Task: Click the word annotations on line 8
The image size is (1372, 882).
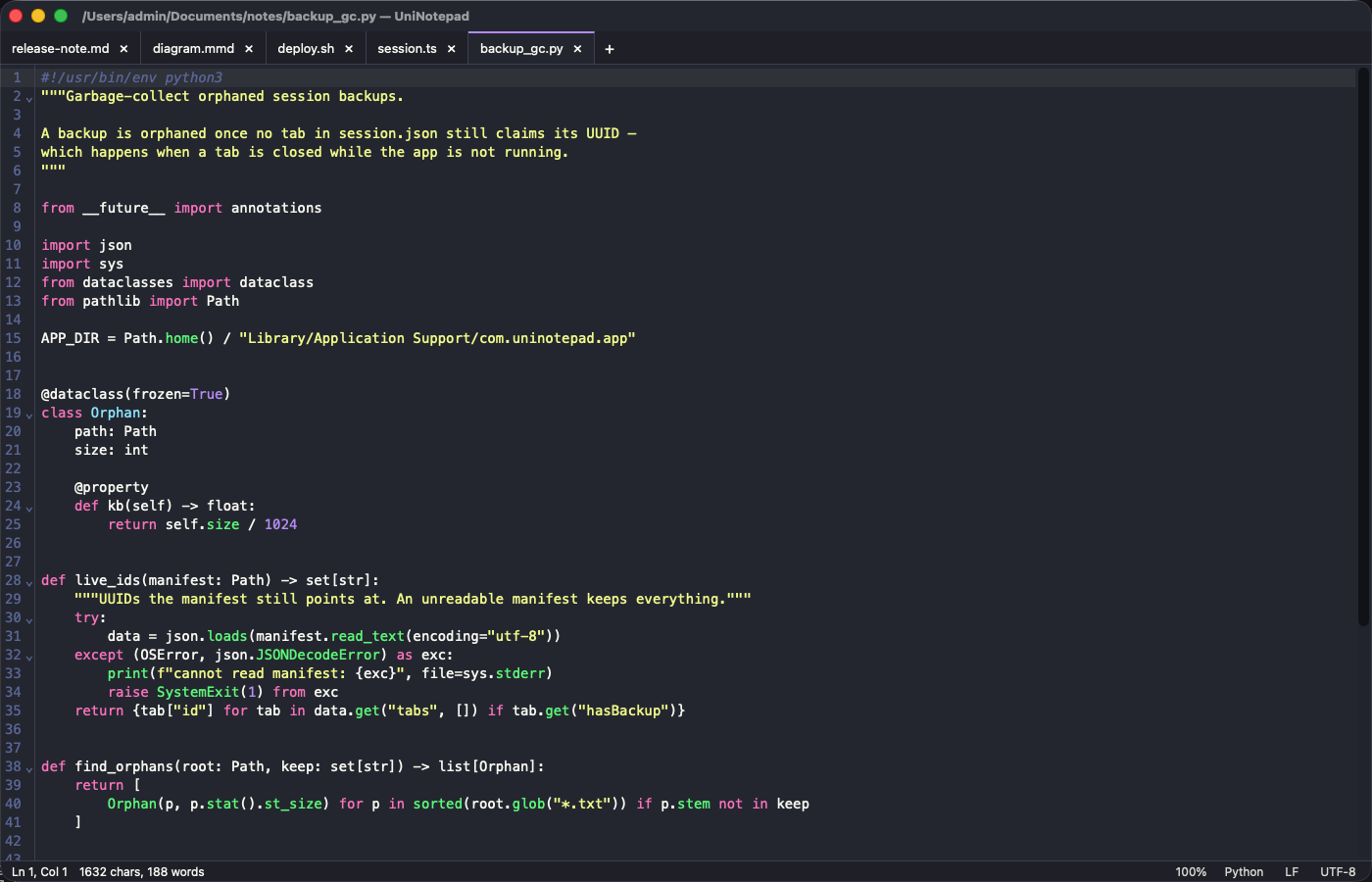Action: 276,208
